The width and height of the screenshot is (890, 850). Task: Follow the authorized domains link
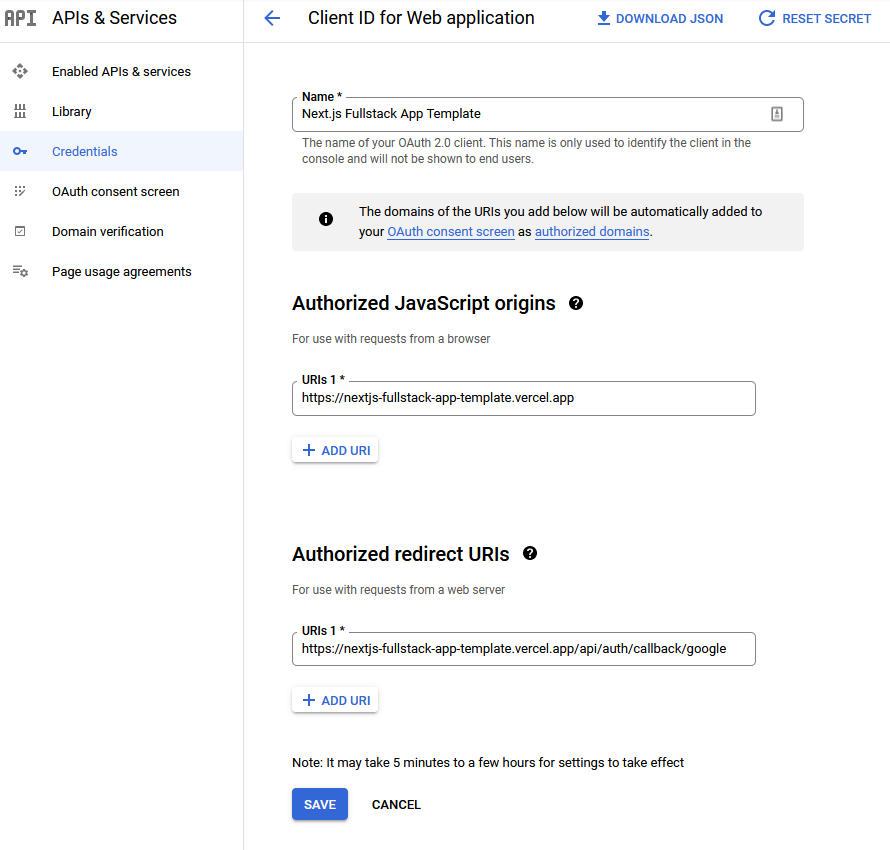click(592, 232)
